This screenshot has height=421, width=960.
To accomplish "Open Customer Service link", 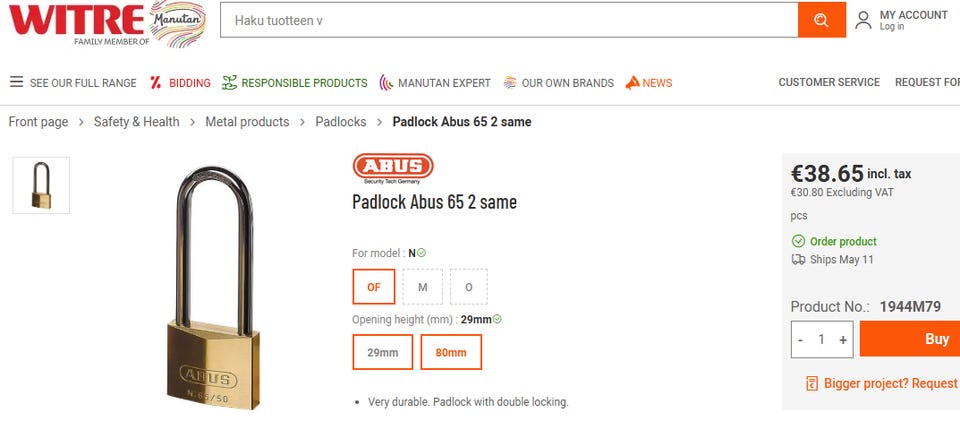I will click(829, 82).
